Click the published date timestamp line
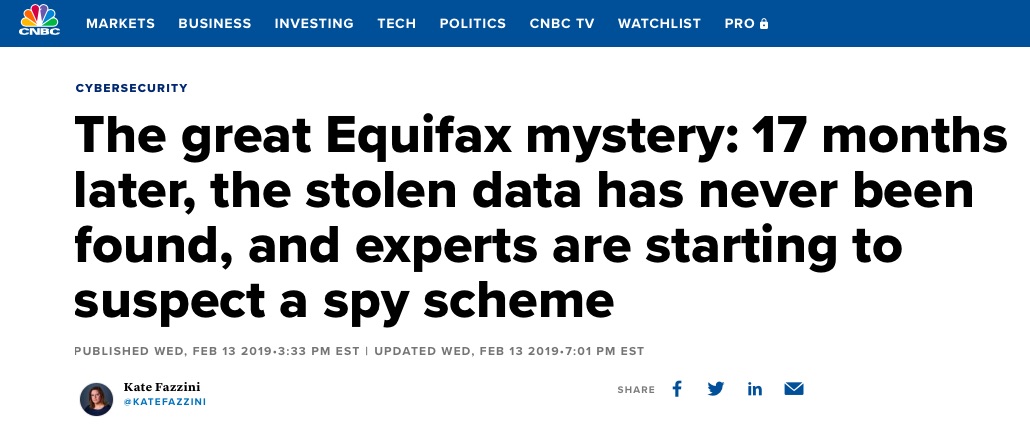The width and height of the screenshot is (1030, 444). (x=217, y=351)
